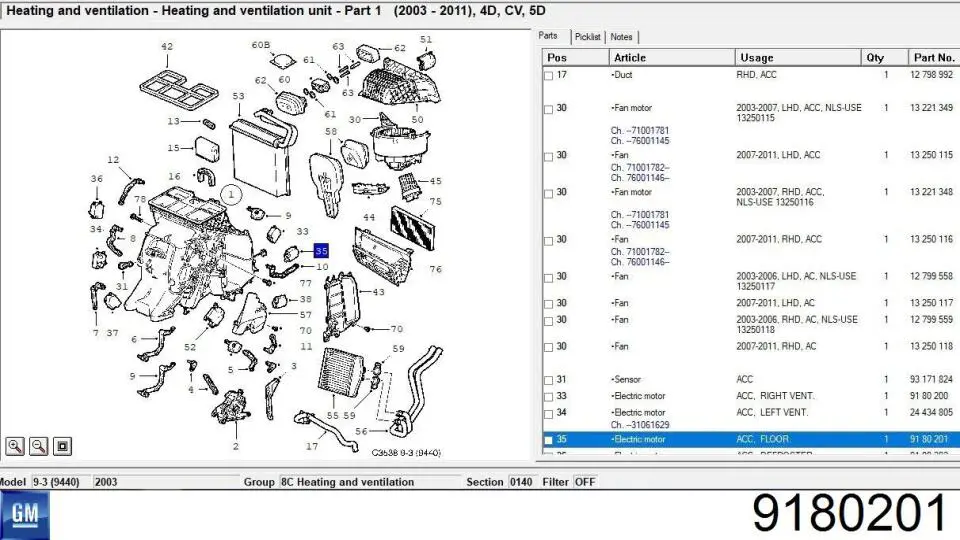This screenshot has width=960, height=540.
Task: Click diagram position label 60B
Action: pos(261,45)
